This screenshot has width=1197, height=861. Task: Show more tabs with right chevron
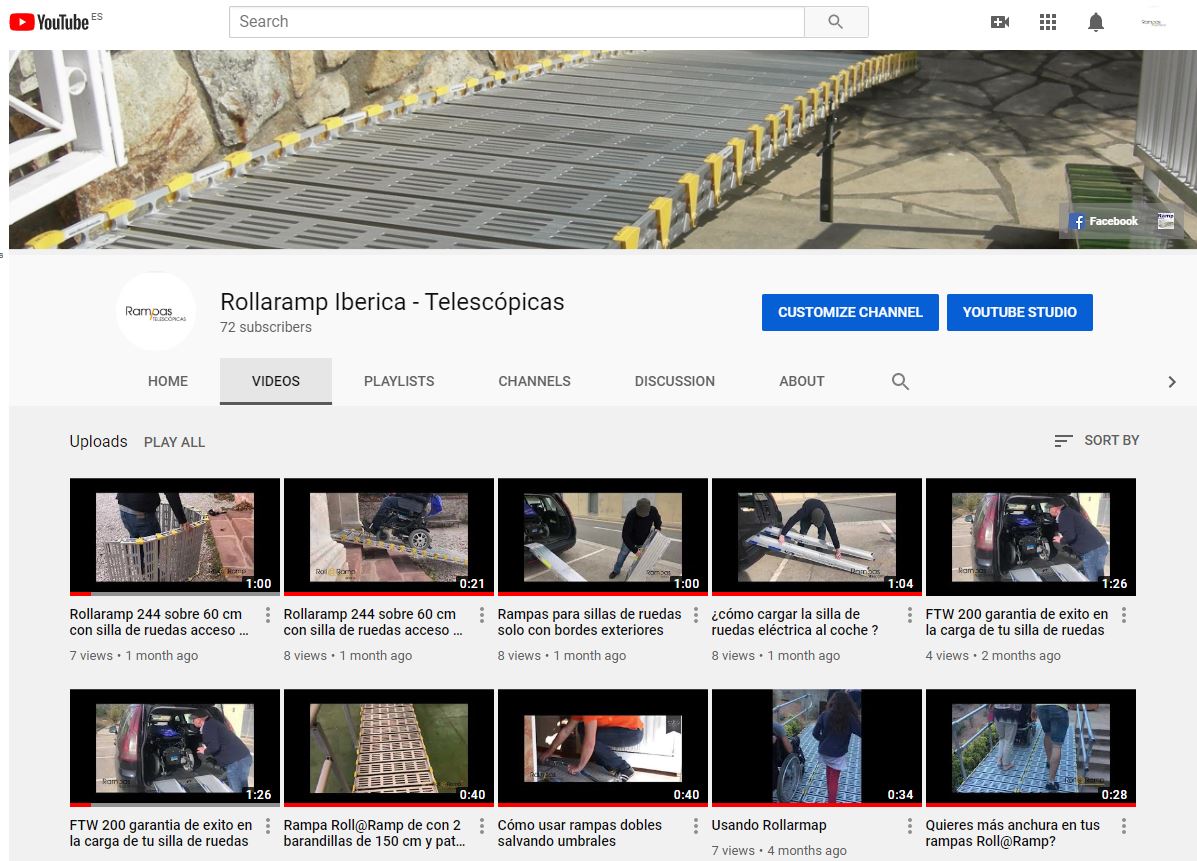(1172, 382)
